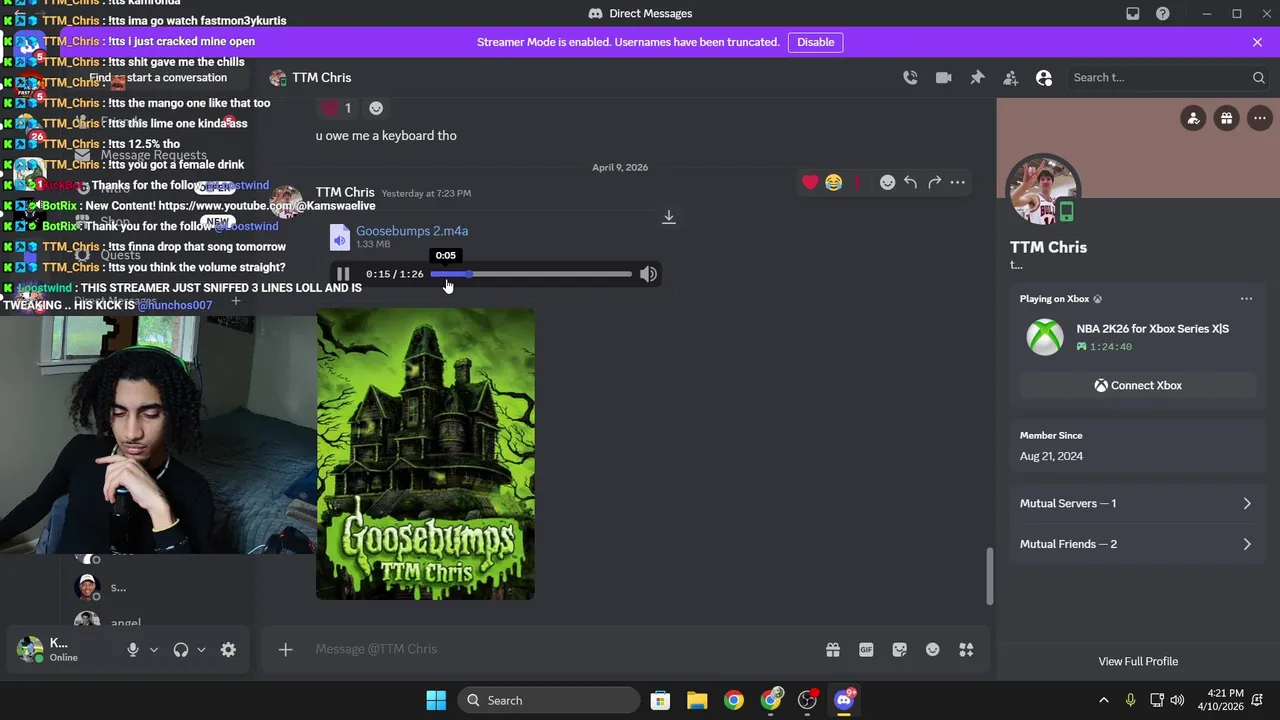Download the Goosebumps 2.m4a attachment
This screenshot has height=720, width=1280.
click(669, 217)
